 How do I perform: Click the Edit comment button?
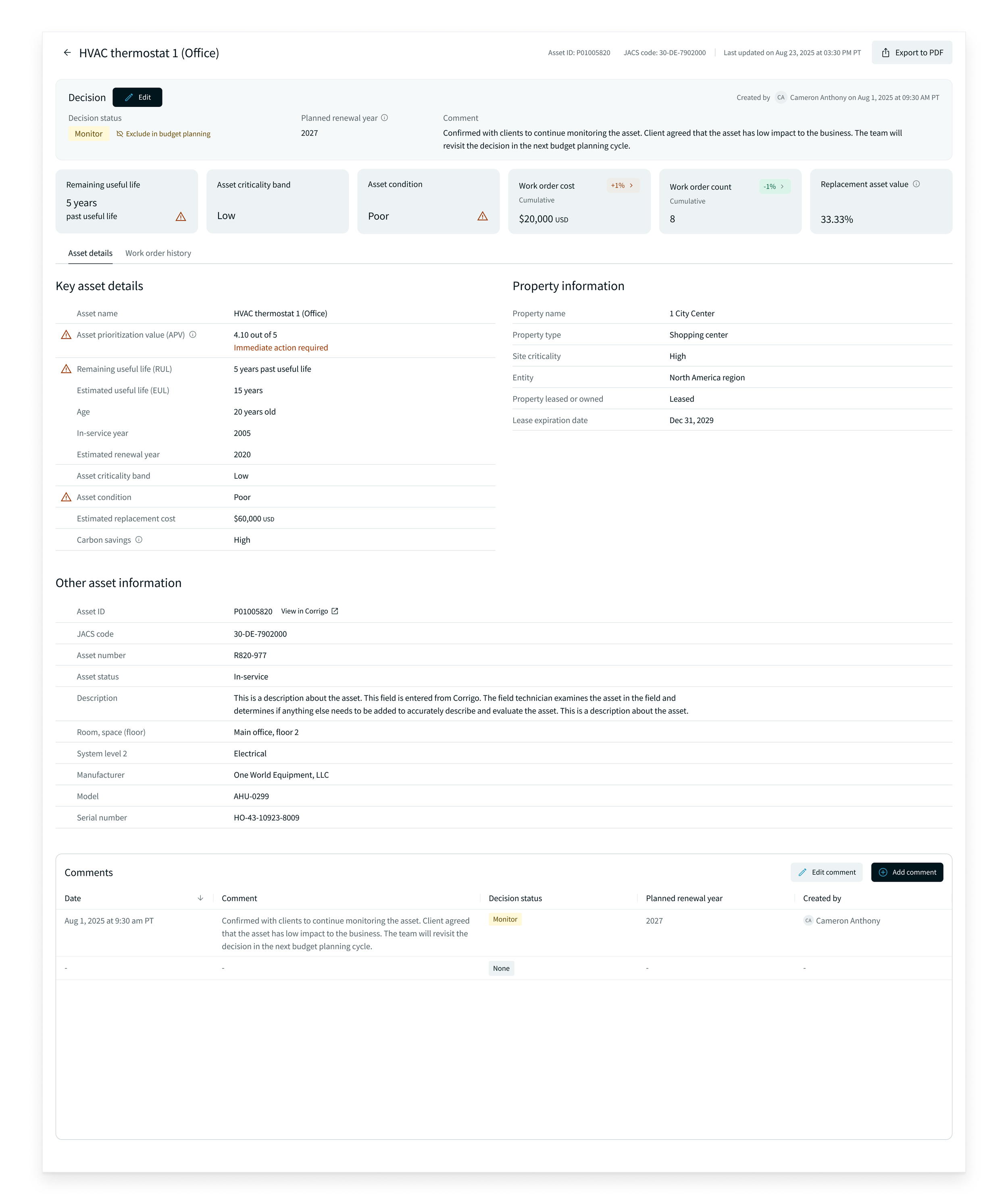coord(826,872)
